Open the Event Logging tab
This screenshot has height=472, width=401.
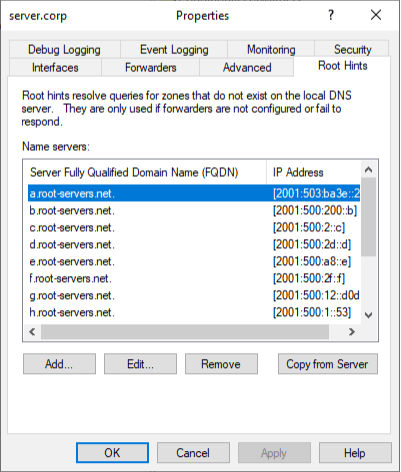click(174, 49)
